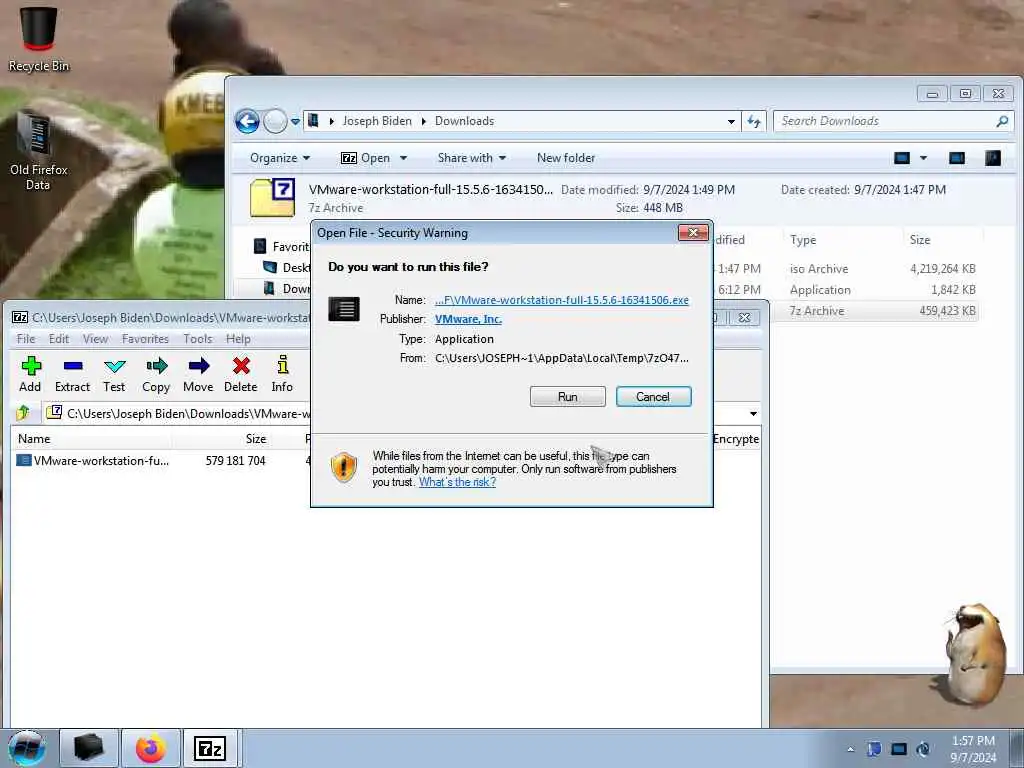Click the Info icon in 7-Zip toolbar
The image size is (1024, 768).
pyautogui.click(x=282, y=365)
